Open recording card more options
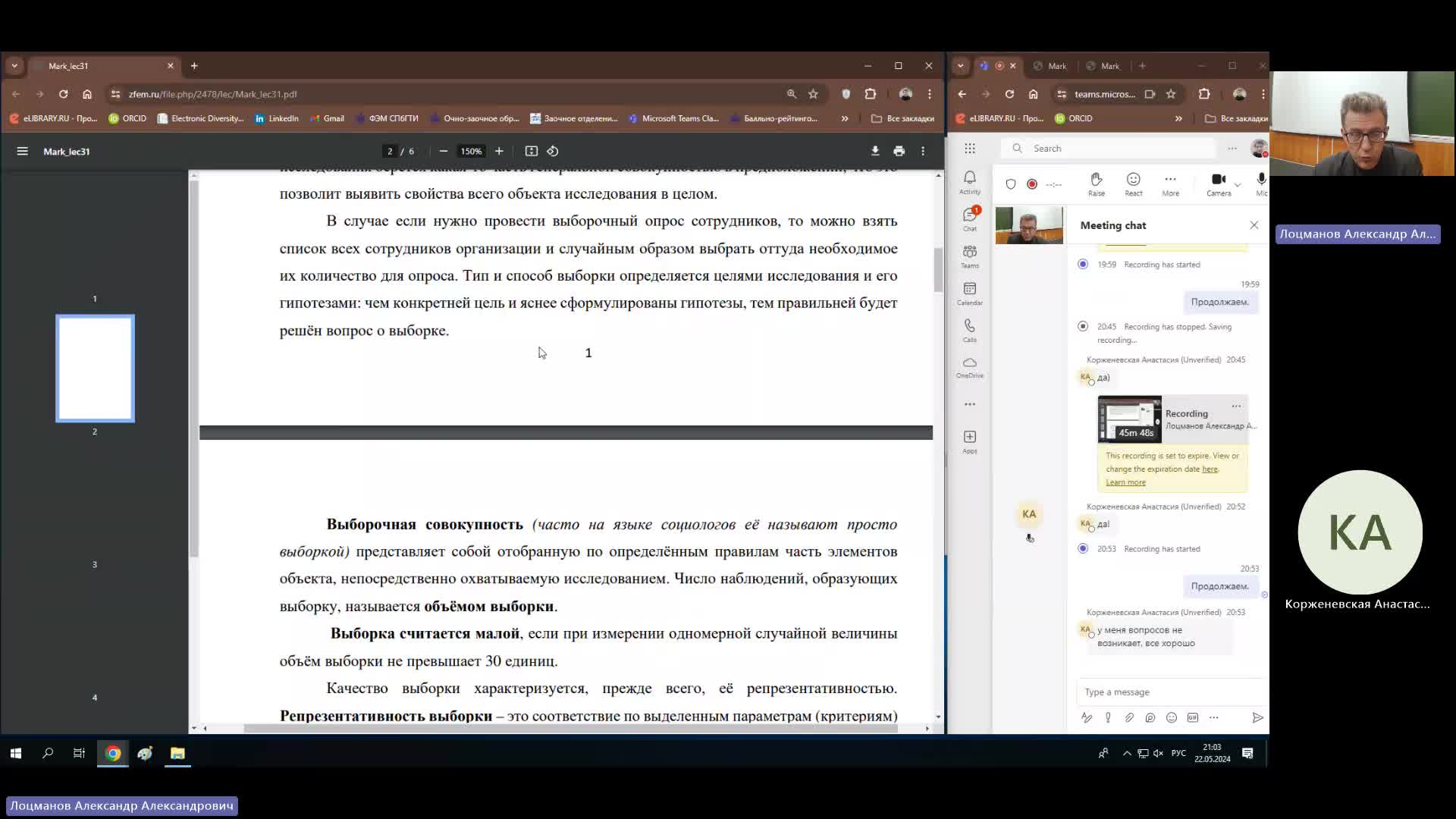Image resolution: width=1456 pixels, height=819 pixels. 1236,406
